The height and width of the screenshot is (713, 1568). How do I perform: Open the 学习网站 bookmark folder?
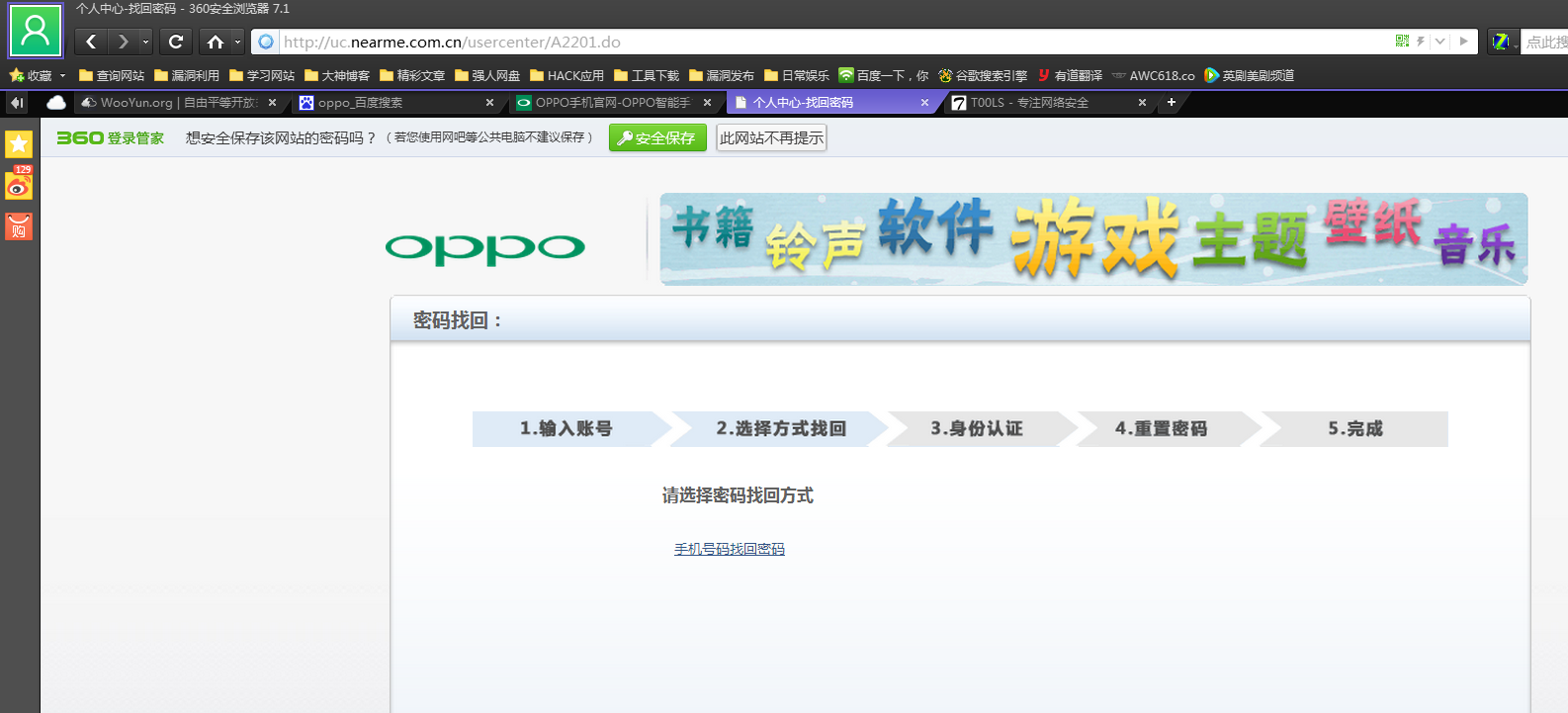pos(262,75)
